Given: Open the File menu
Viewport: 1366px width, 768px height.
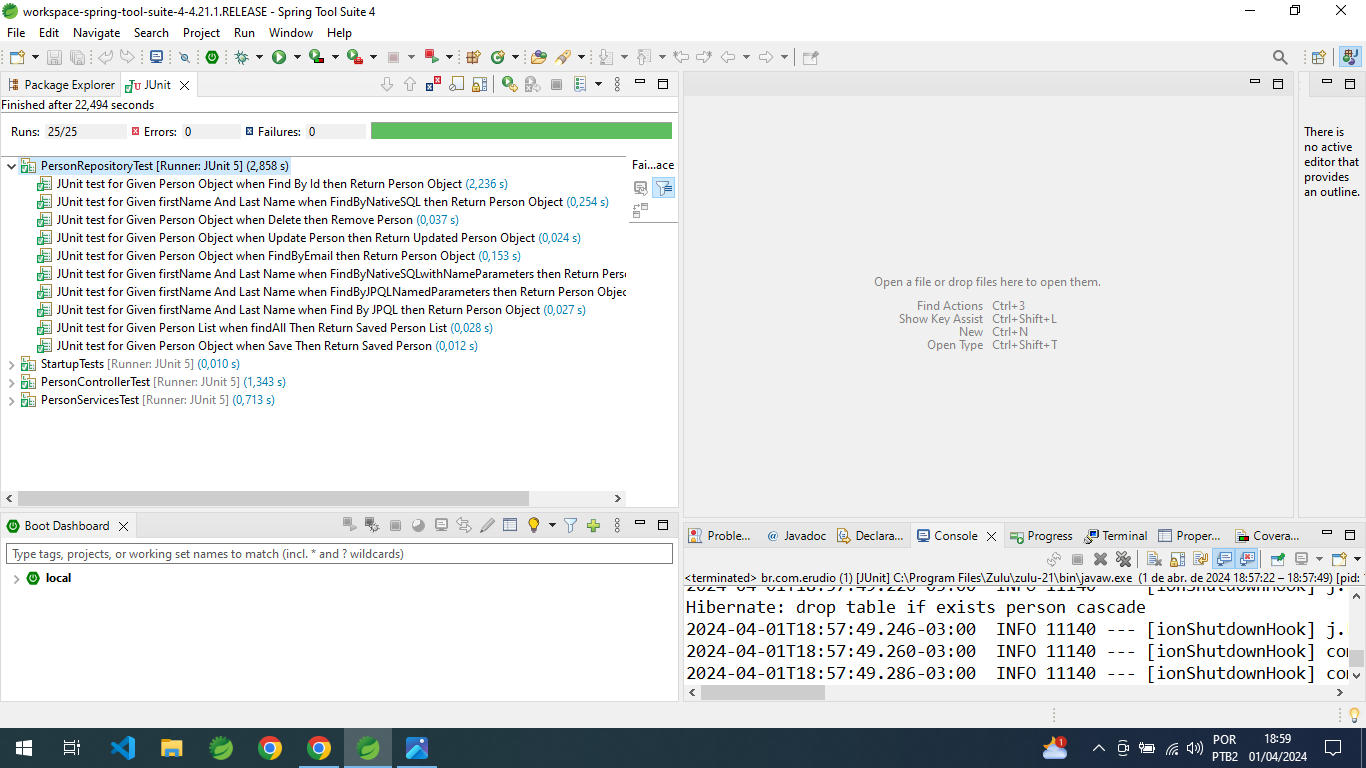Looking at the screenshot, I should click(x=16, y=33).
